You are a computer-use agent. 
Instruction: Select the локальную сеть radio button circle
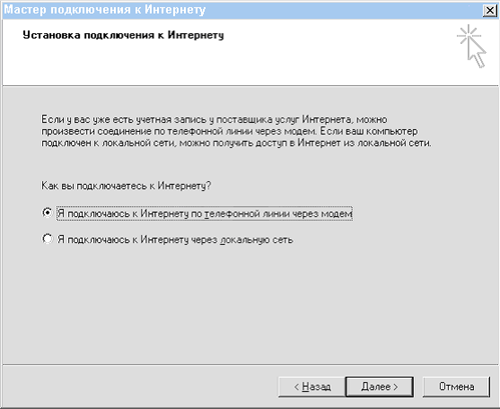click(47, 239)
